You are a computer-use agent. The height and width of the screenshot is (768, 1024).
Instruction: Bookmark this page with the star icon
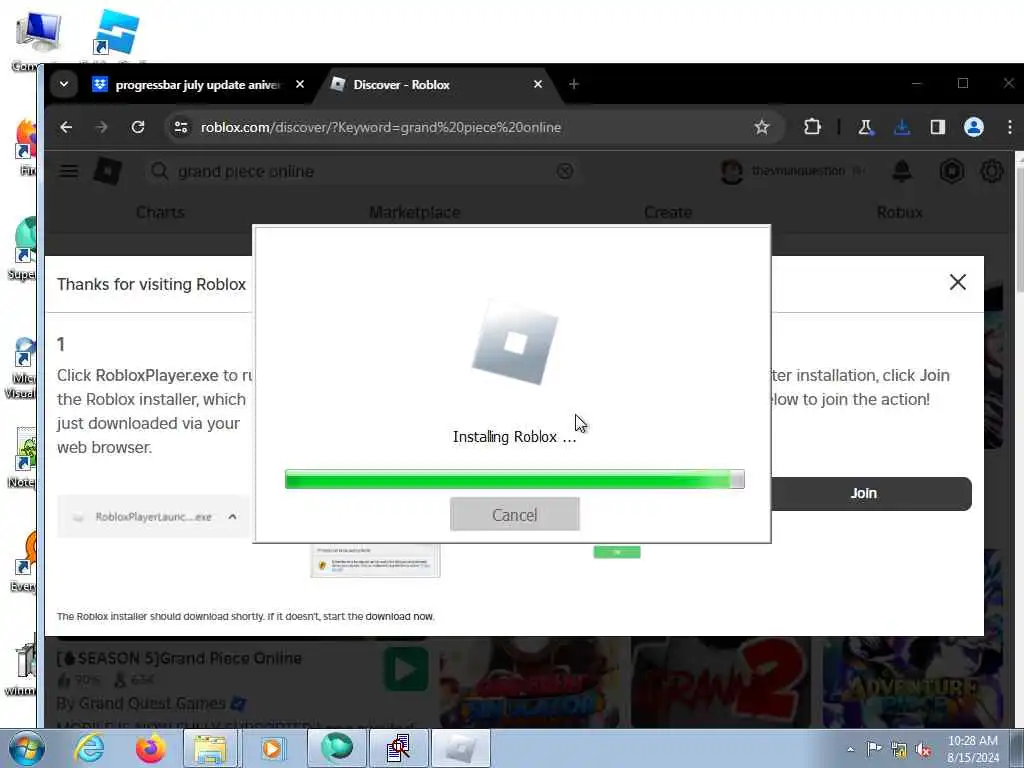point(761,127)
